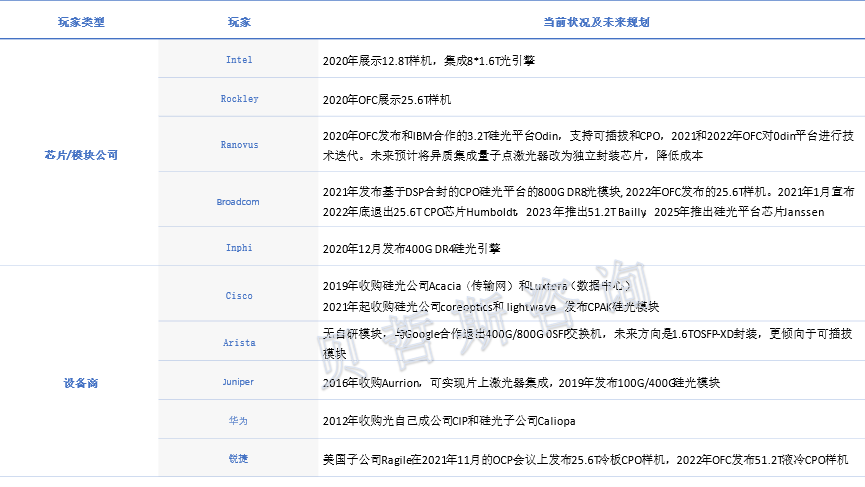Screen dimensions: 865x487
Task: Click the 华为 player name
Action: [x=239, y=421]
